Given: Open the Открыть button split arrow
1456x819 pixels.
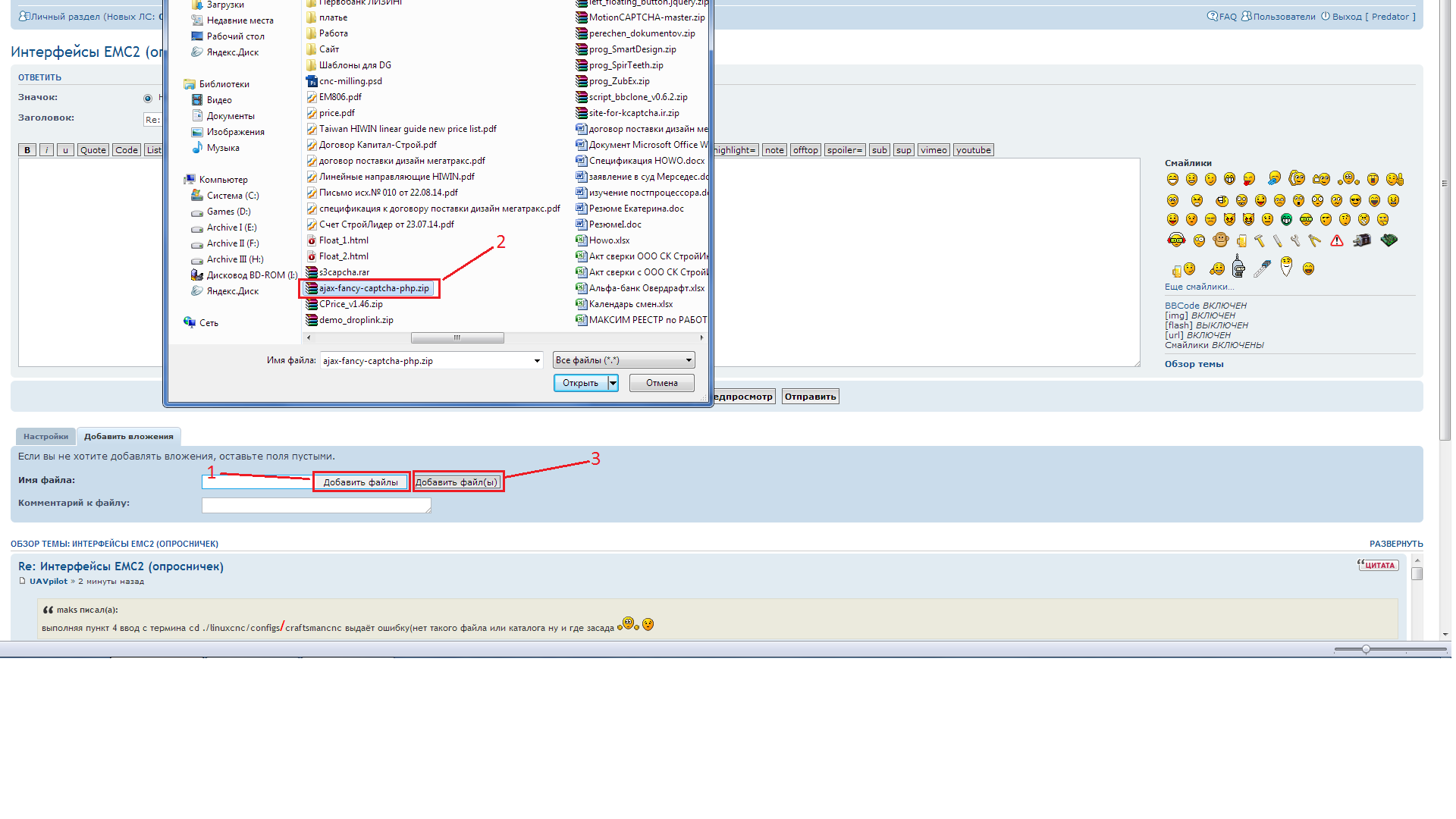Looking at the screenshot, I should point(613,383).
